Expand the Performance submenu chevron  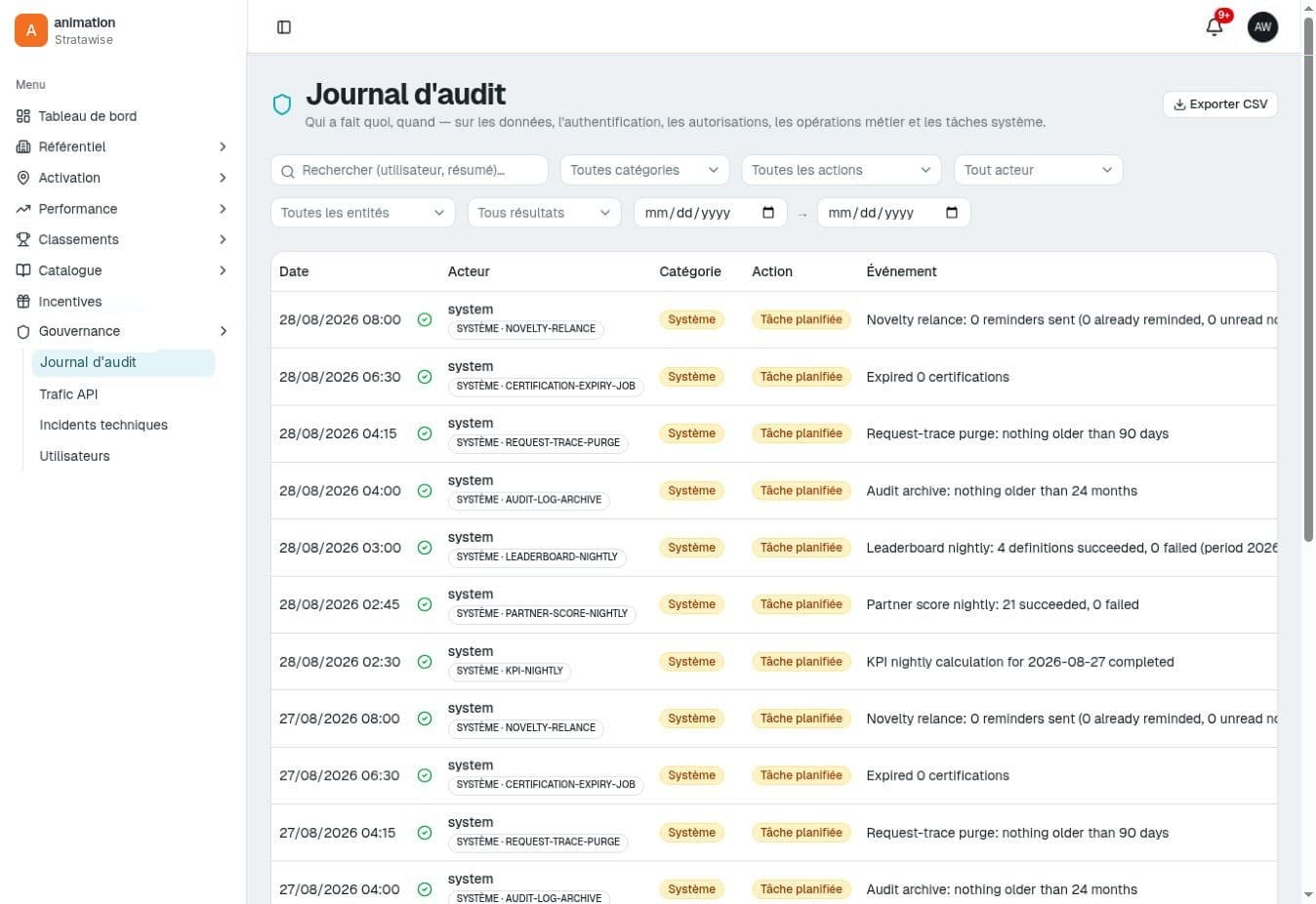point(223,209)
